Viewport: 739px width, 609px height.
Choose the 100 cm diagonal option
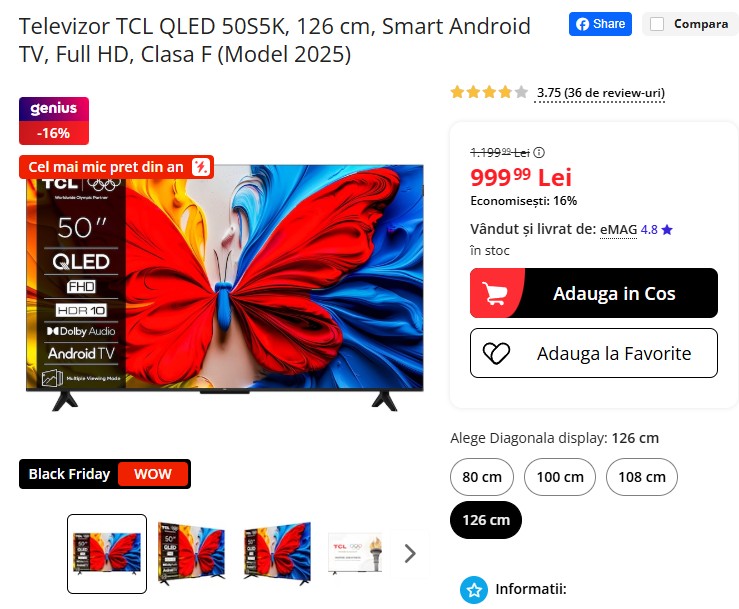[560, 477]
